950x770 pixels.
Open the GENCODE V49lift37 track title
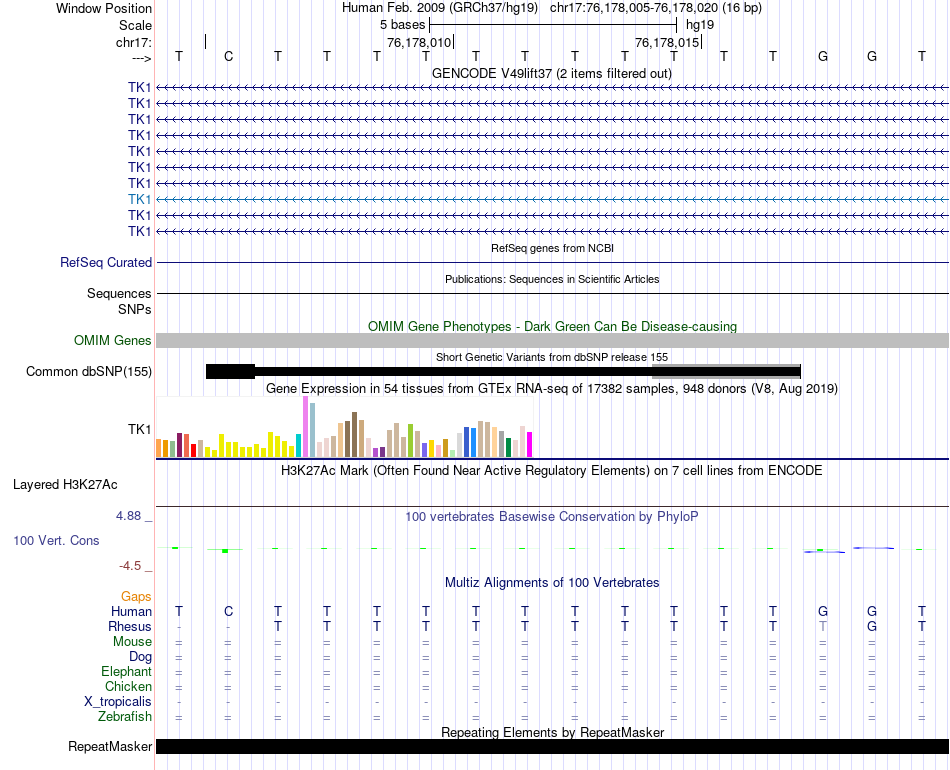click(552, 73)
